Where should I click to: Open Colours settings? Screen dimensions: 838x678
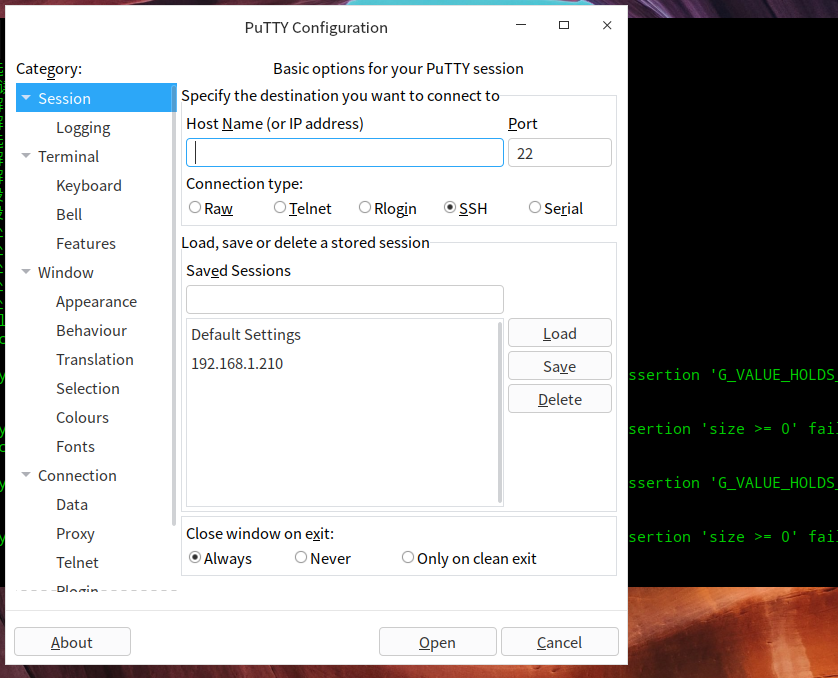click(82, 417)
